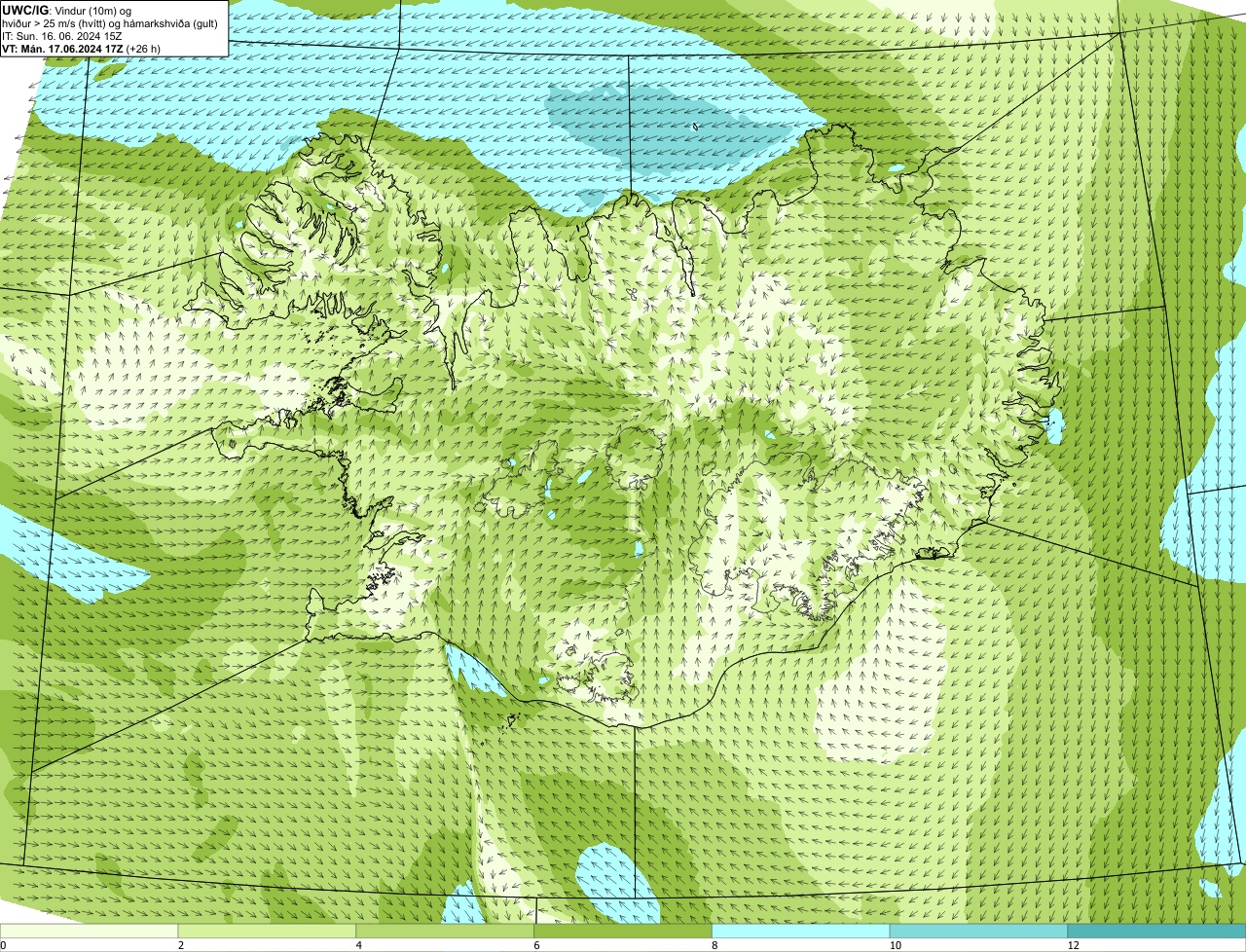Click the 10–12 m/s teal legend color
Viewport: 1246px width, 952px height.
[978, 931]
